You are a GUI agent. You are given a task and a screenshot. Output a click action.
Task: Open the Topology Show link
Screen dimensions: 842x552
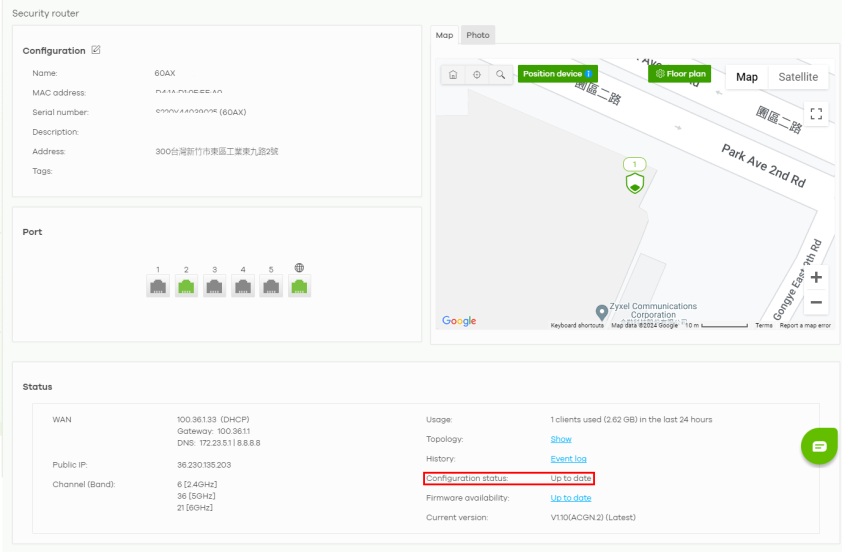561,439
